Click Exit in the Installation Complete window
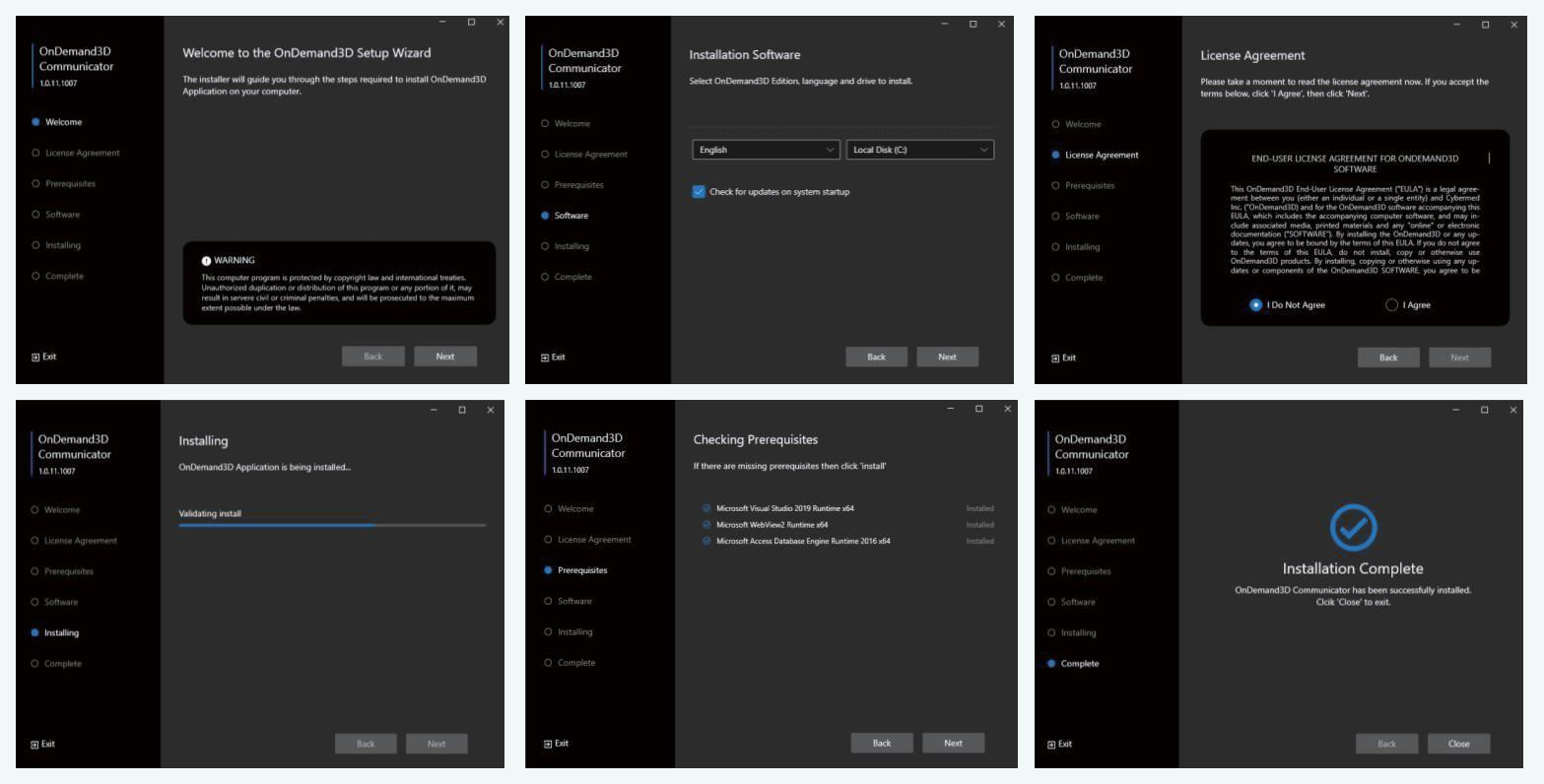The height and width of the screenshot is (784, 1544). click(1059, 745)
